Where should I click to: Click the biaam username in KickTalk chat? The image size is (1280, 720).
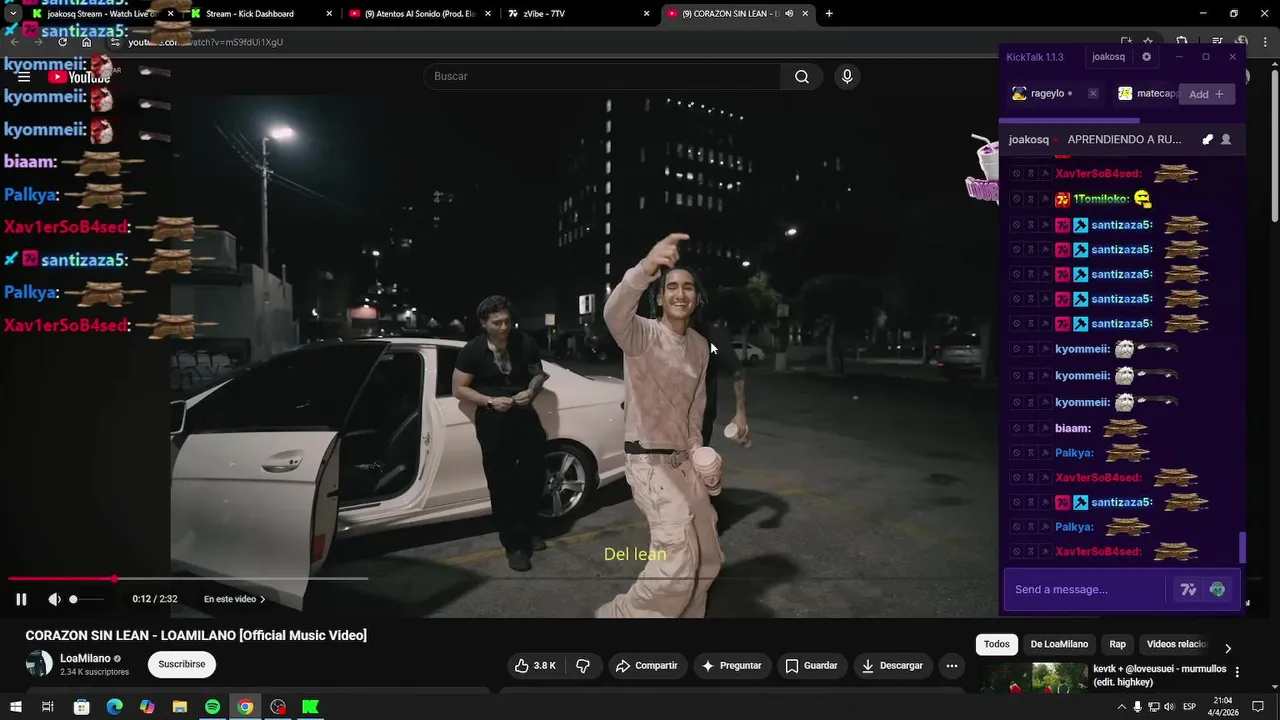(1073, 428)
